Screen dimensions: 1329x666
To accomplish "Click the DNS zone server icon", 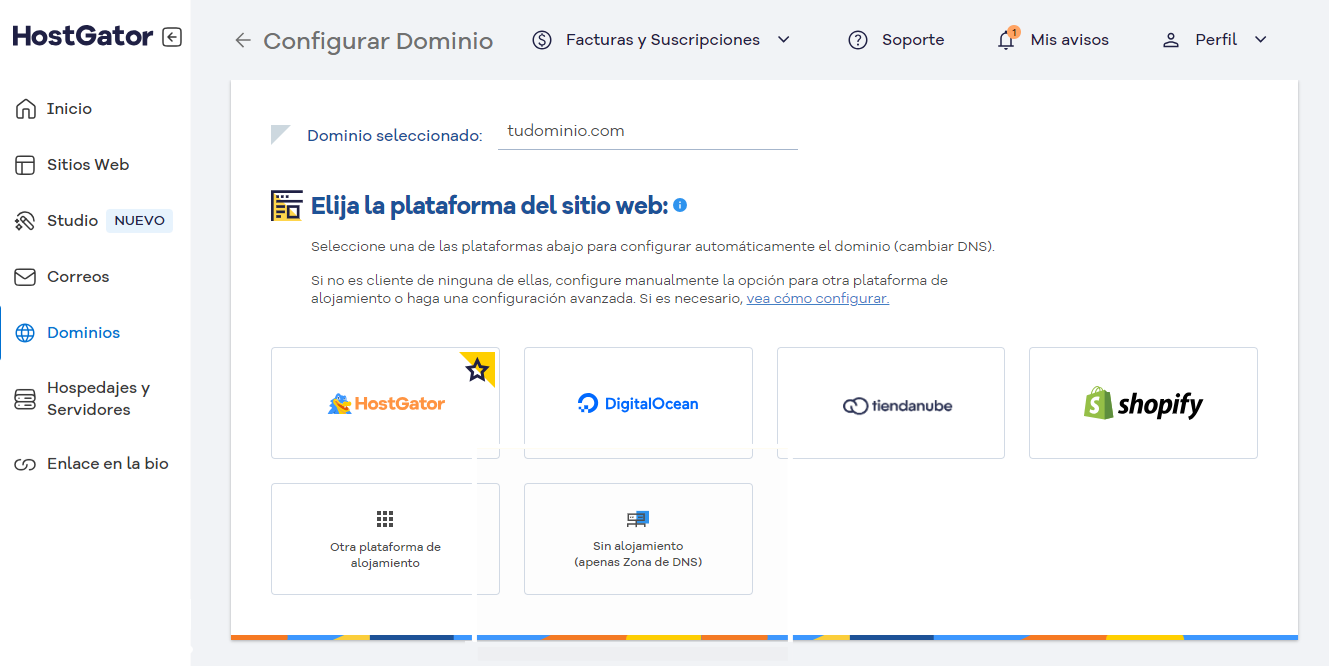I will (x=638, y=518).
